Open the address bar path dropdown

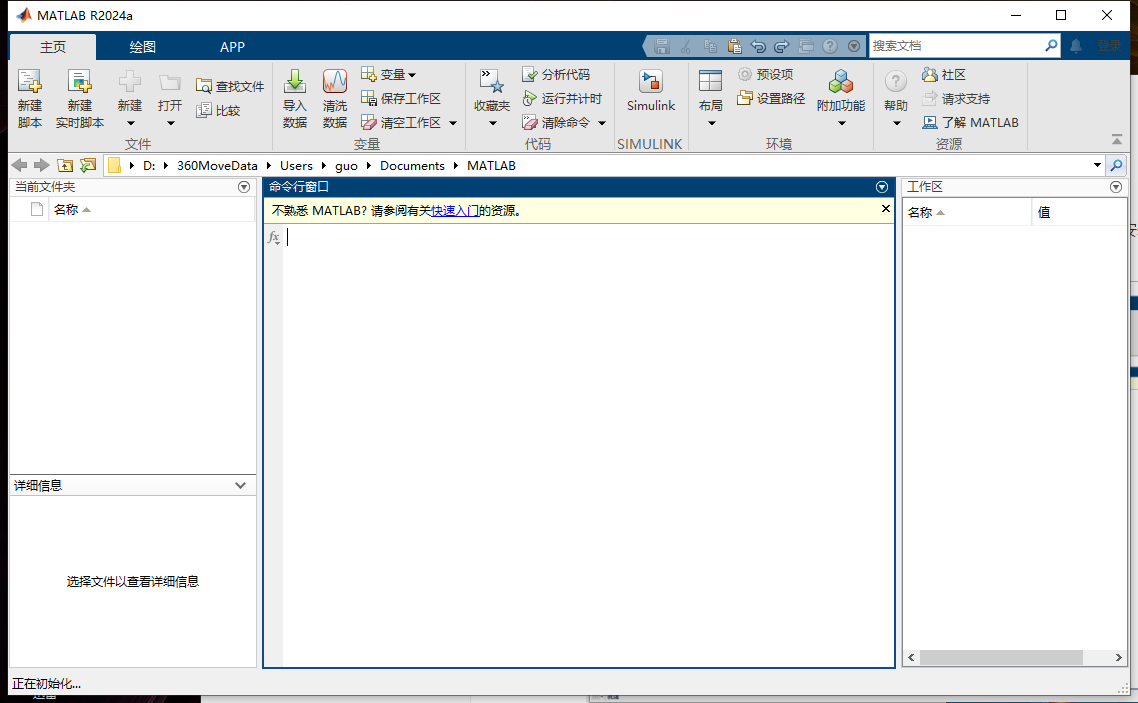tap(1097, 165)
